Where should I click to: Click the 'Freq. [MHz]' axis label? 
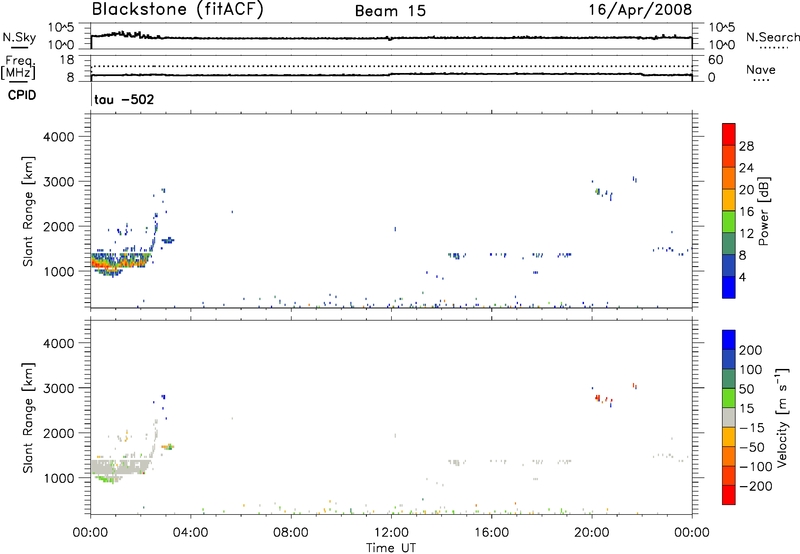(18, 67)
